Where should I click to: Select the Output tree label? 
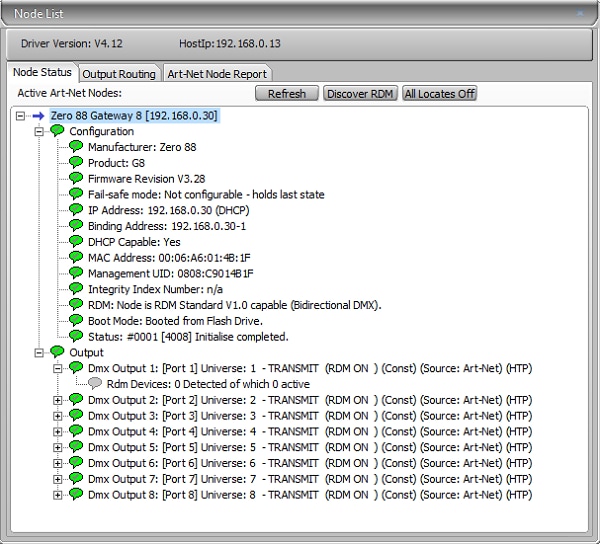click(x=86, y=353)
